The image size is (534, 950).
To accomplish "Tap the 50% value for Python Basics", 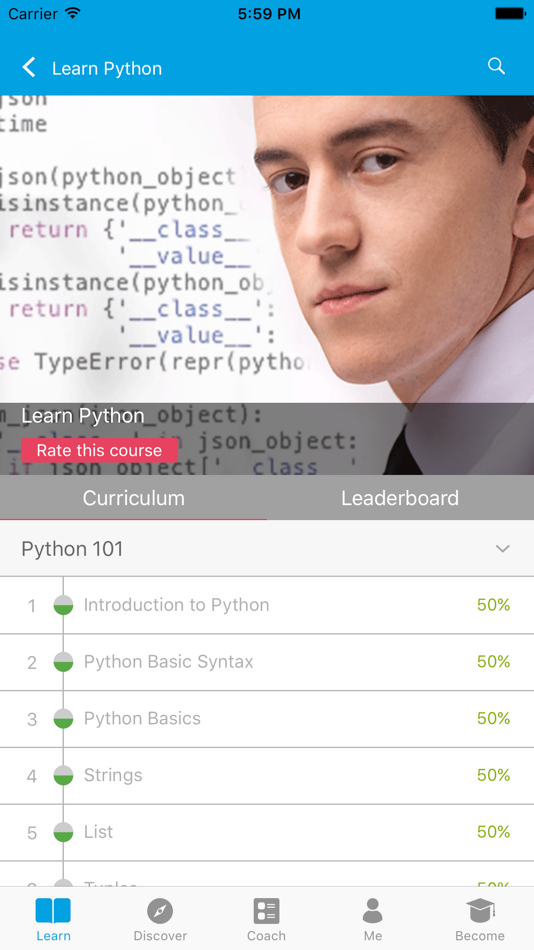I will tap(493, 718).
